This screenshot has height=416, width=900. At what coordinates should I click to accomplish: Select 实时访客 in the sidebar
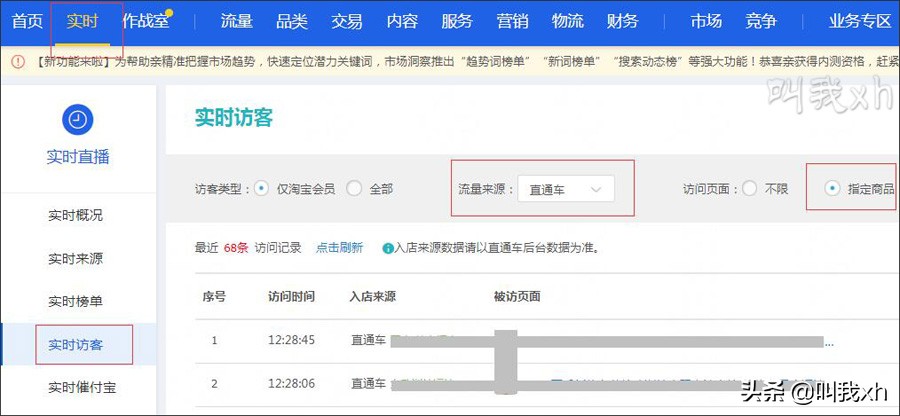tap(75, 345)
